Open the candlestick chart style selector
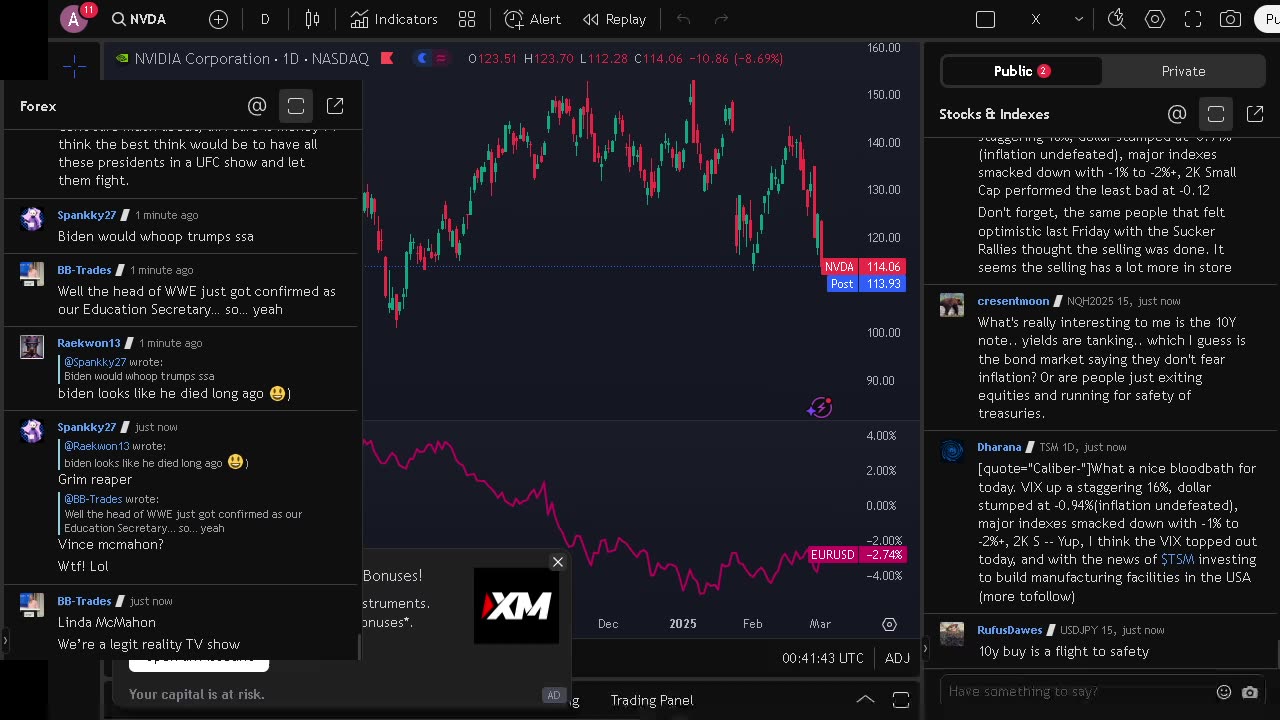This screenshot has width=1280, height=720. point(312,19)
